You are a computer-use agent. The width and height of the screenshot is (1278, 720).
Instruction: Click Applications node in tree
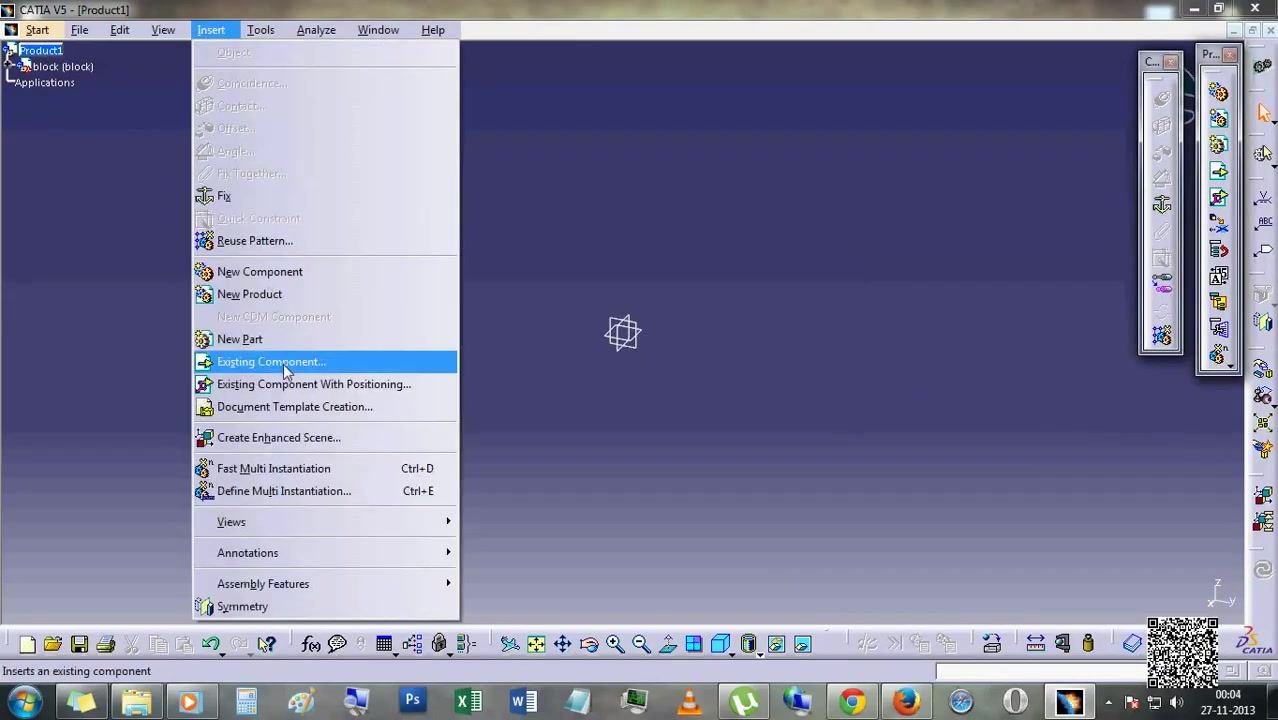click(44, 83)
